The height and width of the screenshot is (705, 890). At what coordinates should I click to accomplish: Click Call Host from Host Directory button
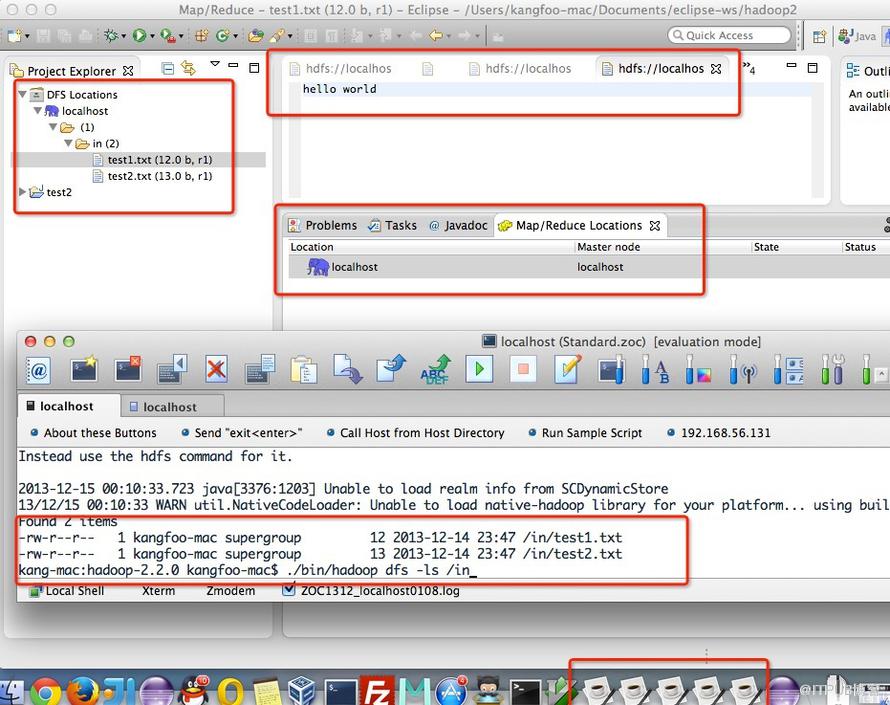pos(416,433)
